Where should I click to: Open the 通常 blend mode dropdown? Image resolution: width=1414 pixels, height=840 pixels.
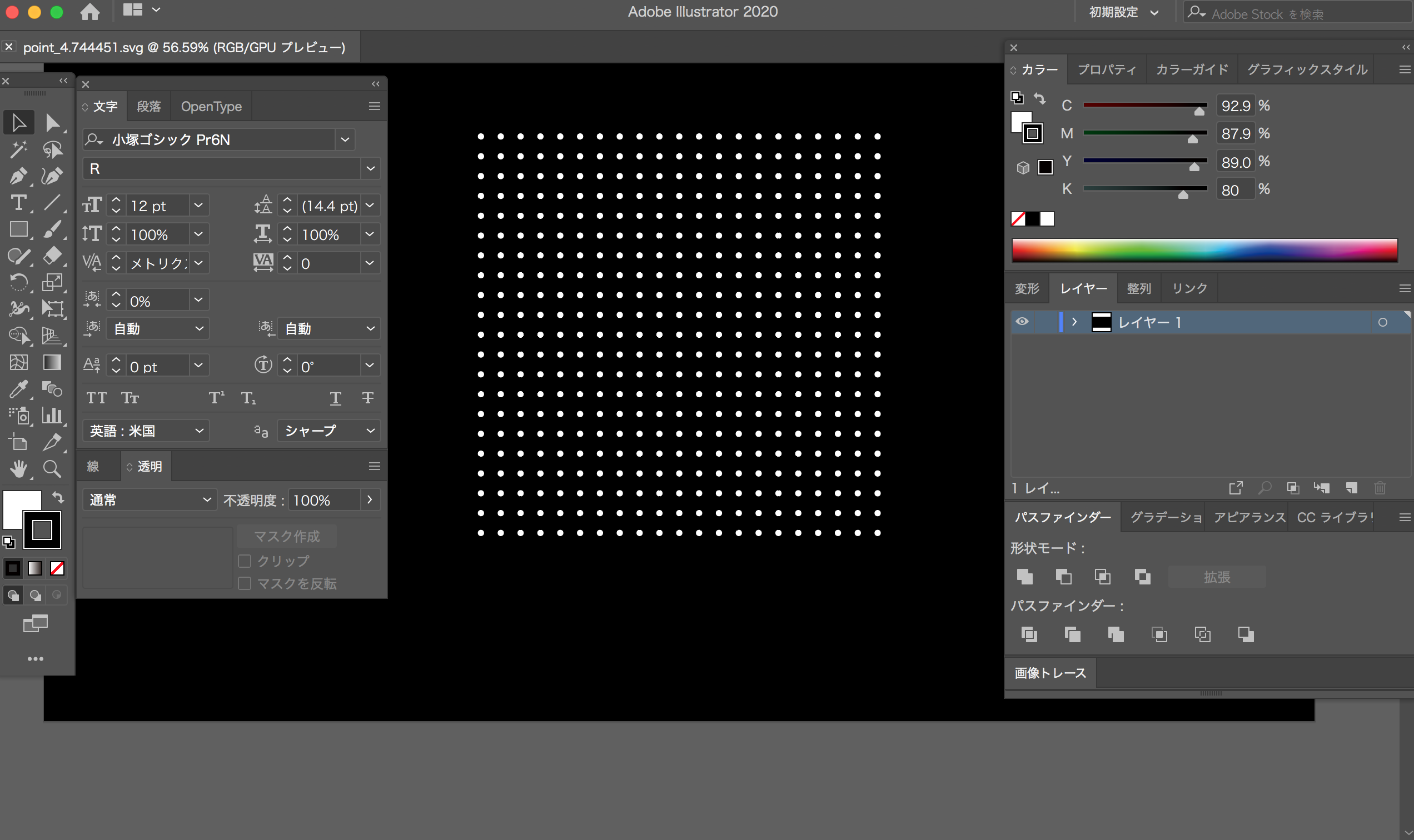pos(150,500)
